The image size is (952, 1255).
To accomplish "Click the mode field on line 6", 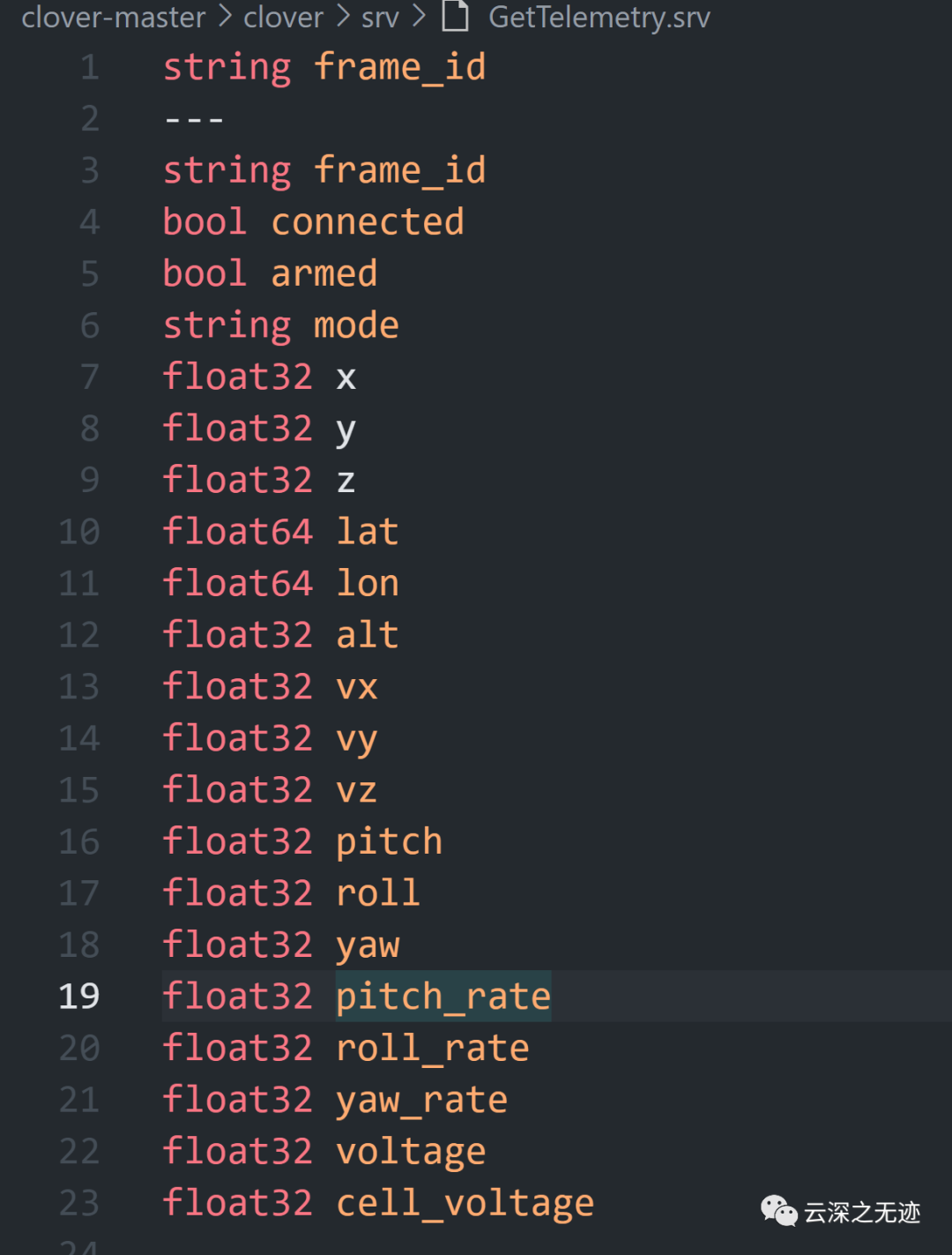I will point(356,325).
